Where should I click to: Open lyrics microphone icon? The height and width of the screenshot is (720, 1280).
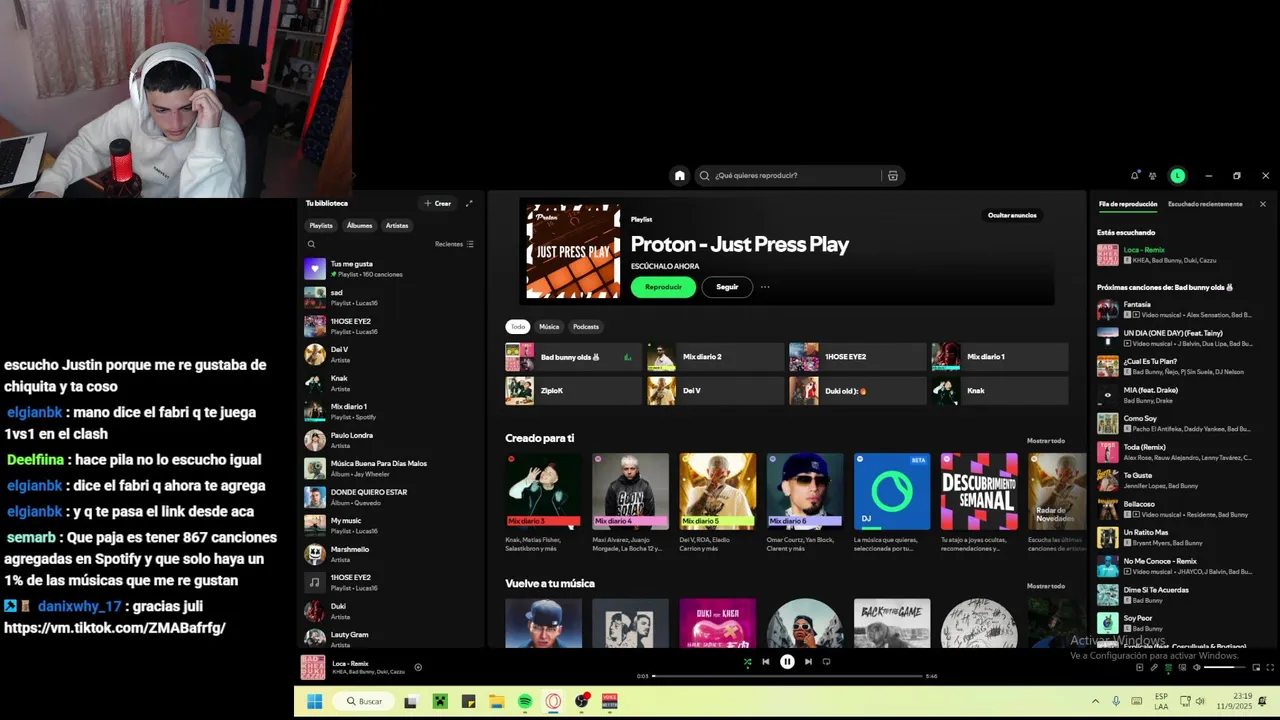click(1154, 667)
